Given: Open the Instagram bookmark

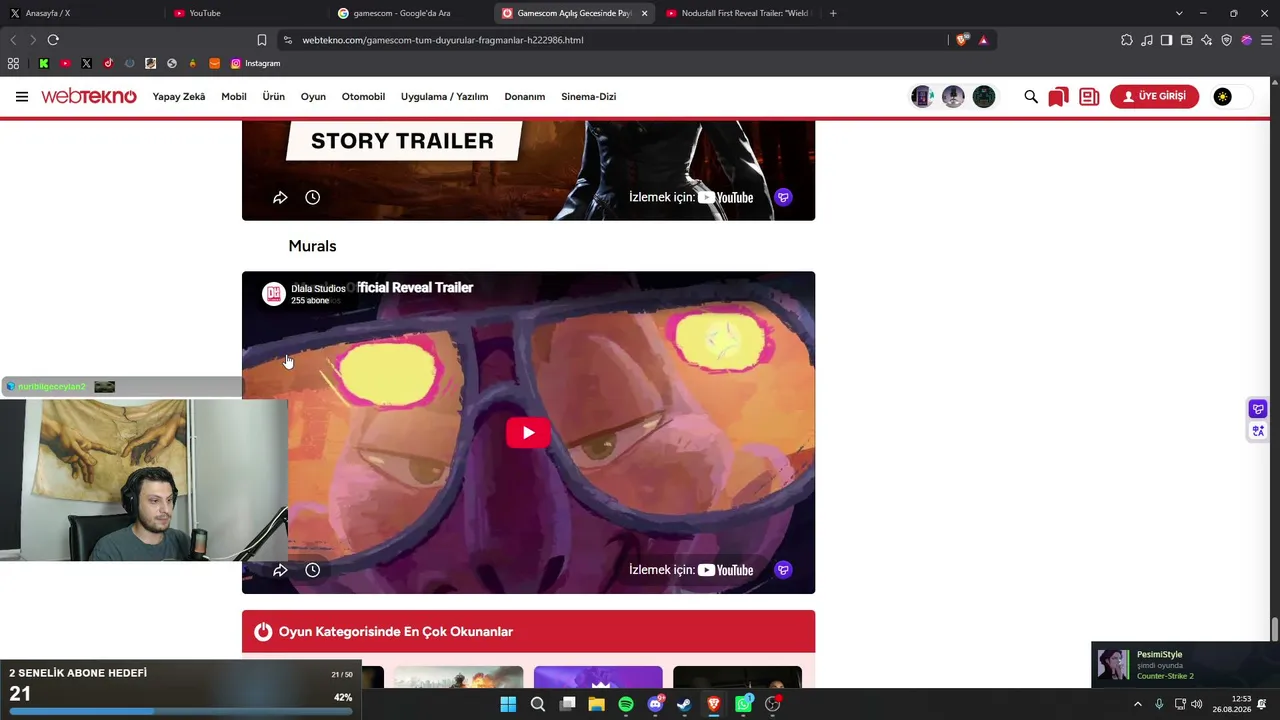Looking at the screenshot, I should 255,63.
